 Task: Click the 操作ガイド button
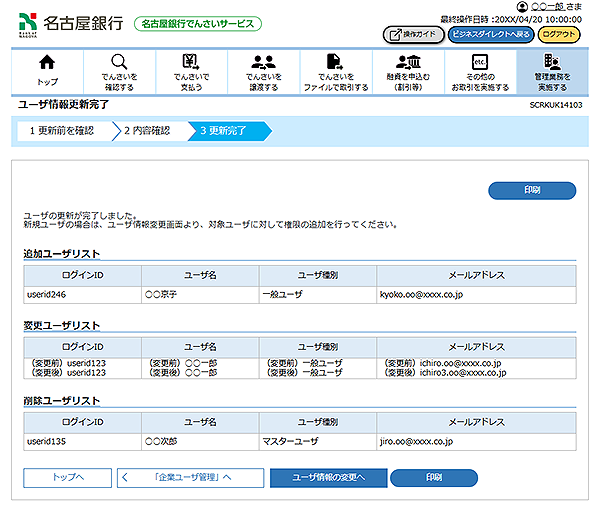[412, 34]
